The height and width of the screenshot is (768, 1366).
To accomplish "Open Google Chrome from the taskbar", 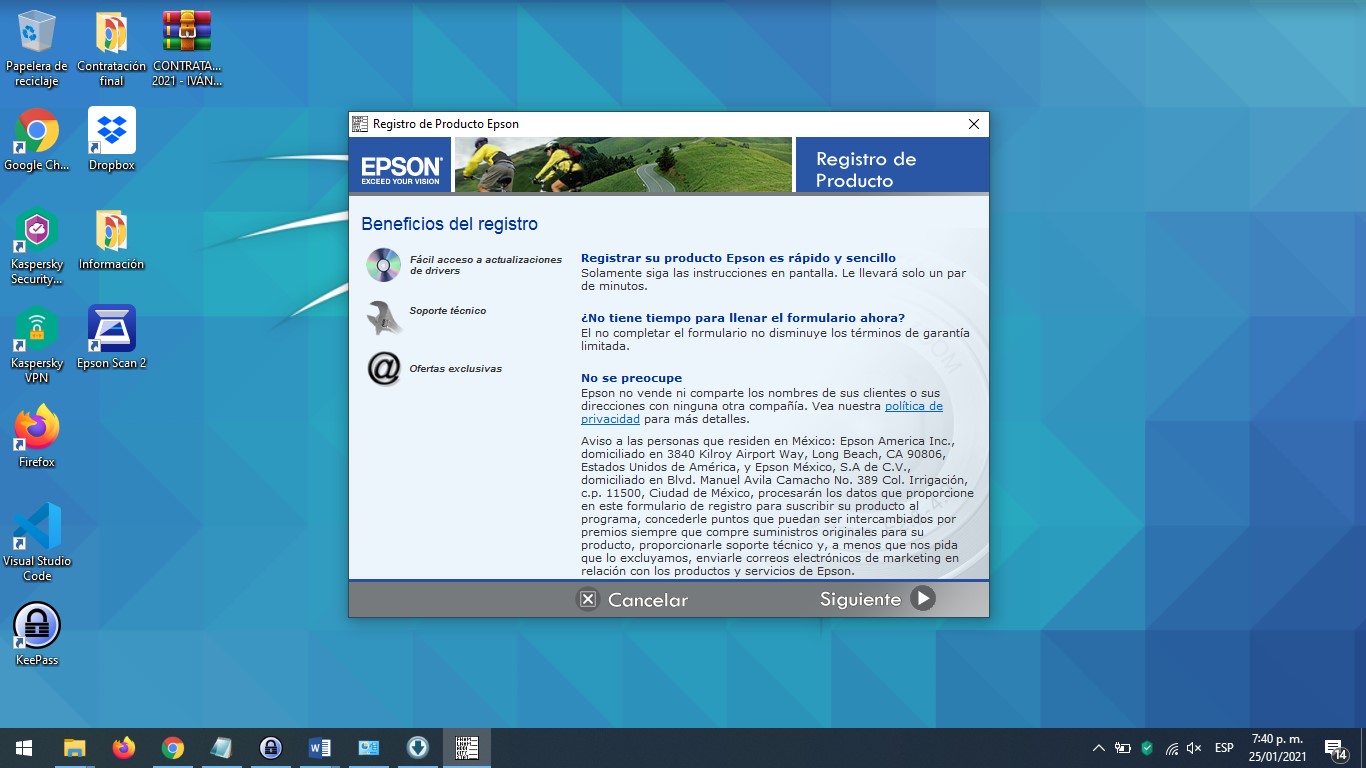I will pos(172,747).
